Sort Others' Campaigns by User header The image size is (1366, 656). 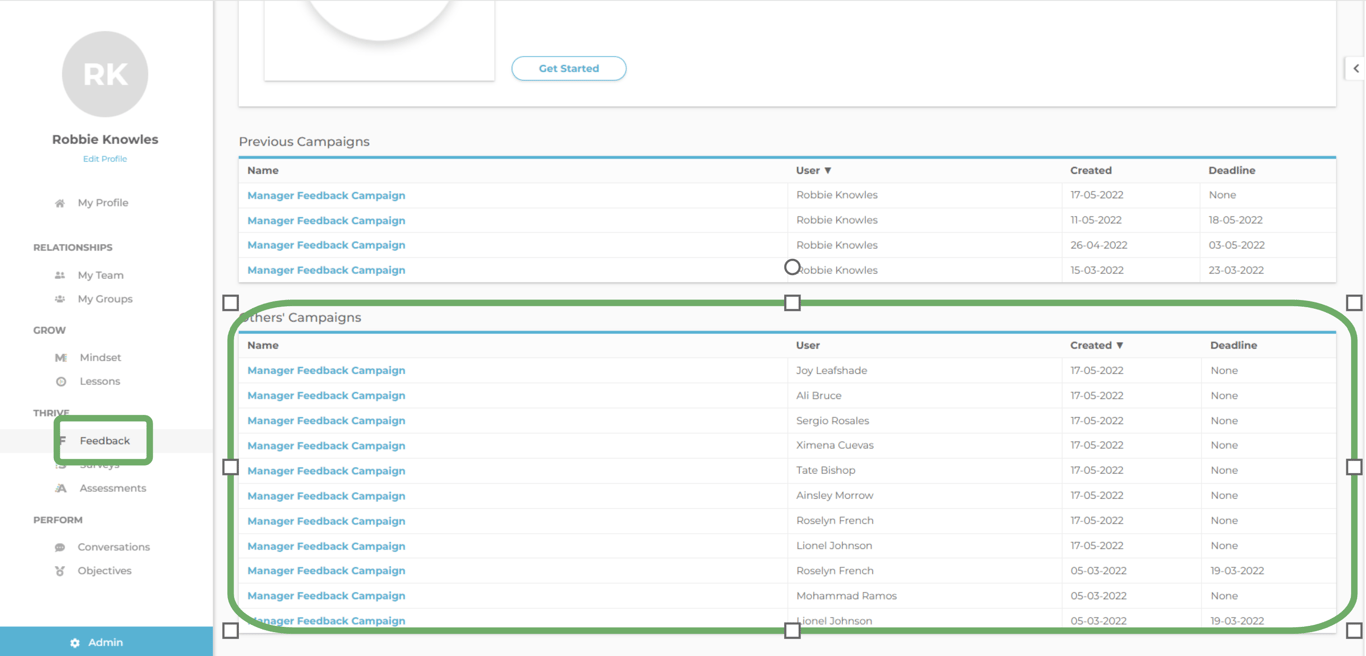tap(808, 345)
